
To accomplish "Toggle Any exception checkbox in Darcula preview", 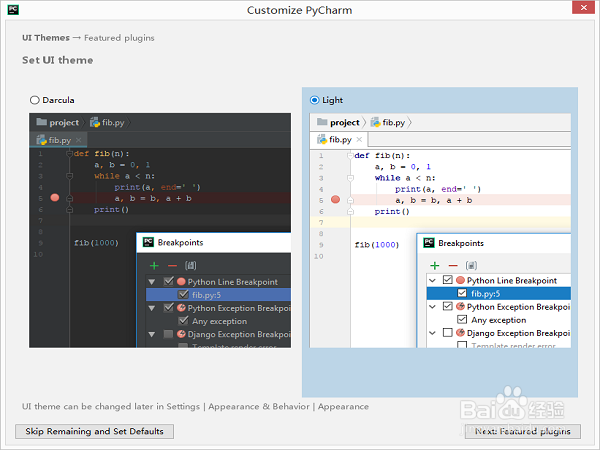I will (x=183, y=321).
